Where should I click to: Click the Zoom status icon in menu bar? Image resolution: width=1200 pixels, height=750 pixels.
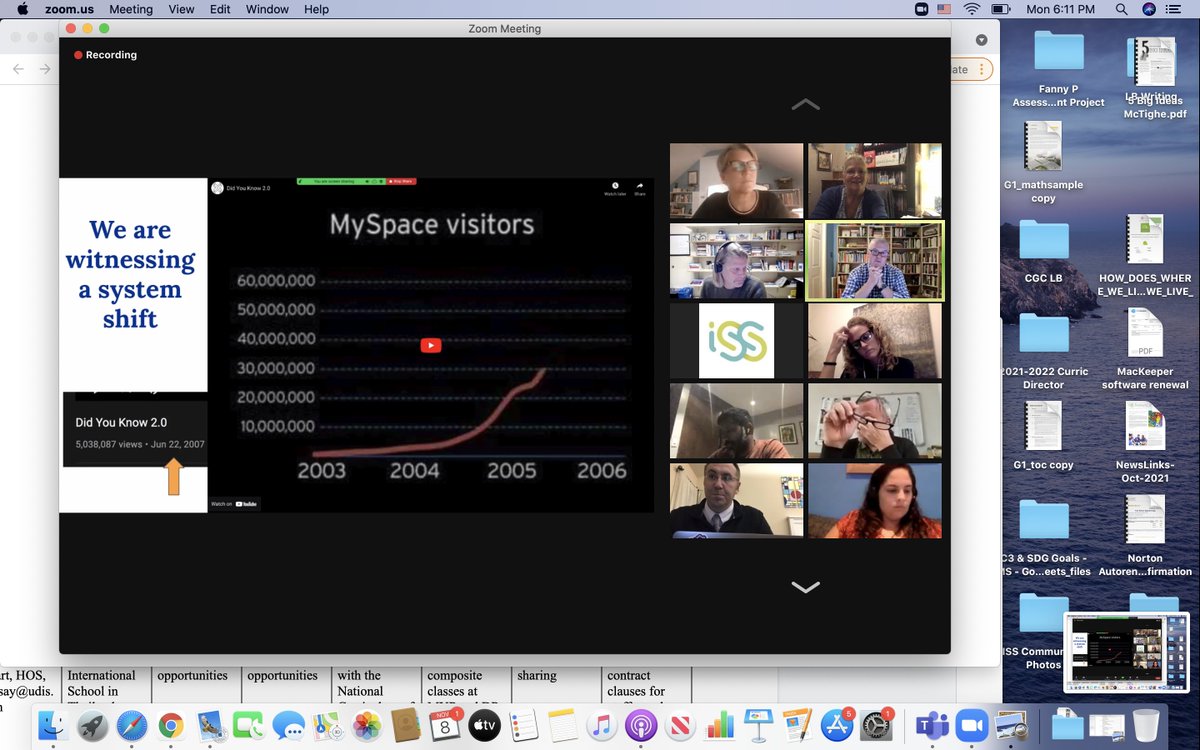tap(922, 9)
